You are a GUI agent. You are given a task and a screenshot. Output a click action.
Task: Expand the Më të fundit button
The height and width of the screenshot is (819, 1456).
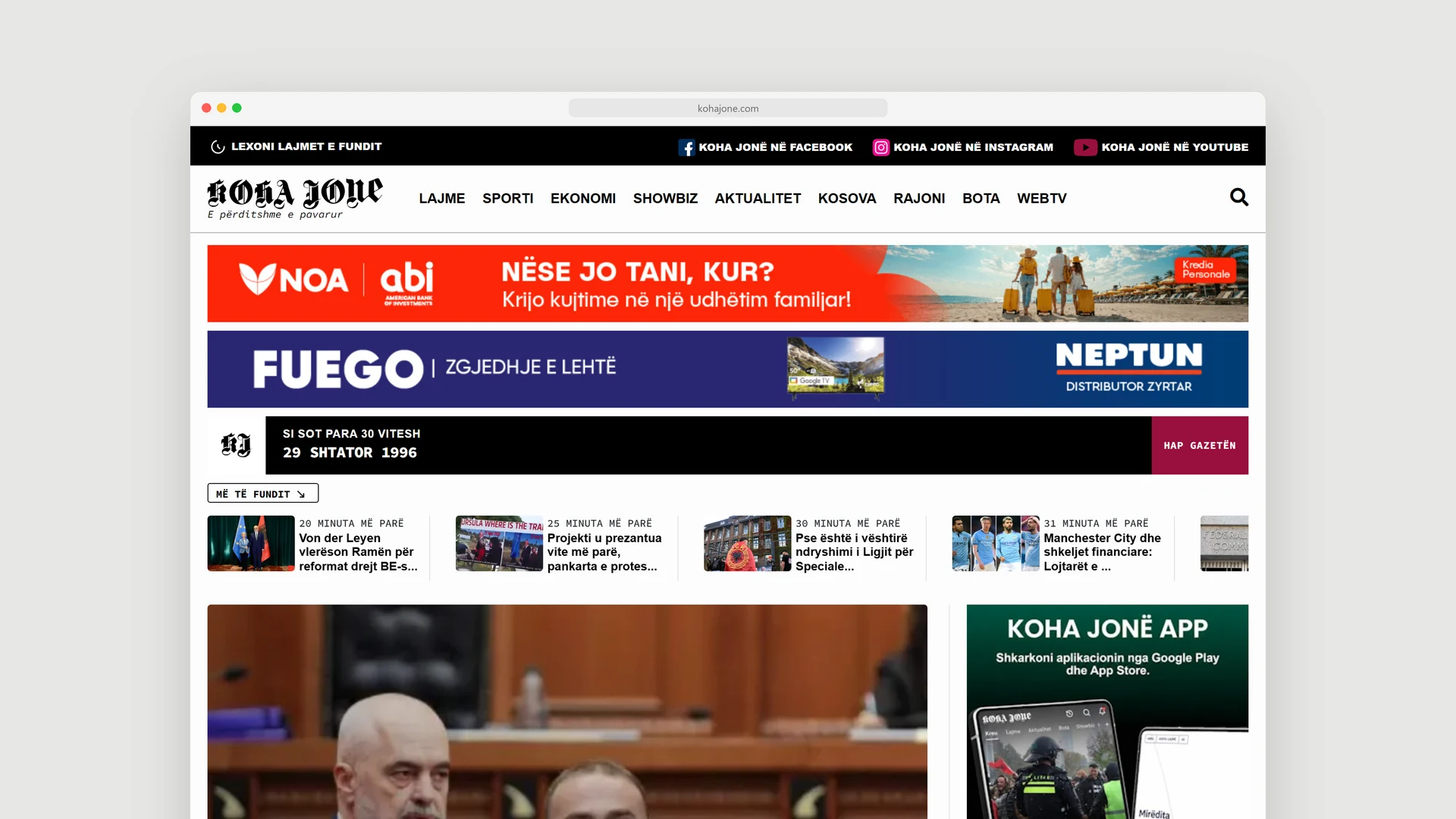pyautogui.click(x=263, y=494)
